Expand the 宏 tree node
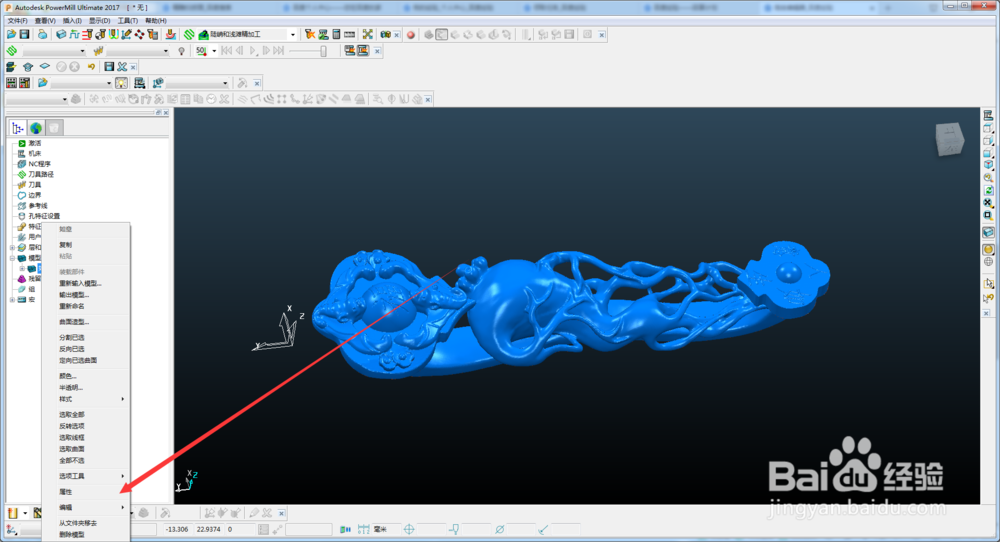This screenshot has width=1000, height=542. [12, 300]
